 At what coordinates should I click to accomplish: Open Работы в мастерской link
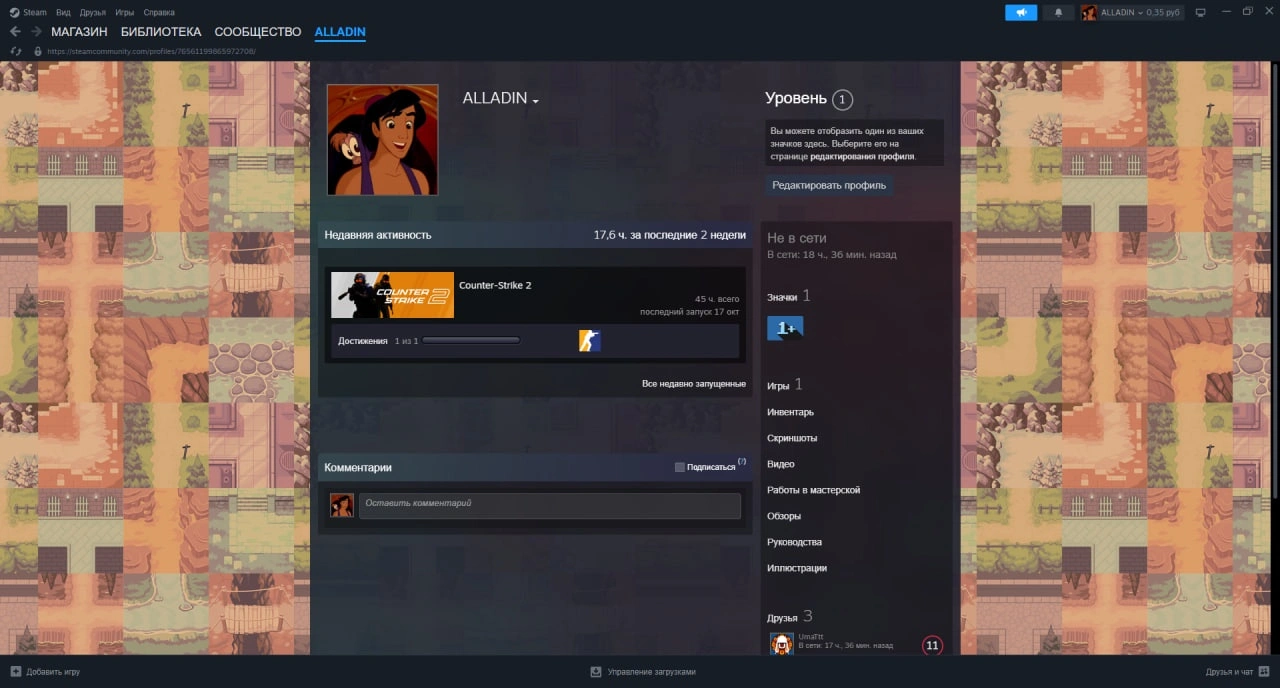coord(813,490)
